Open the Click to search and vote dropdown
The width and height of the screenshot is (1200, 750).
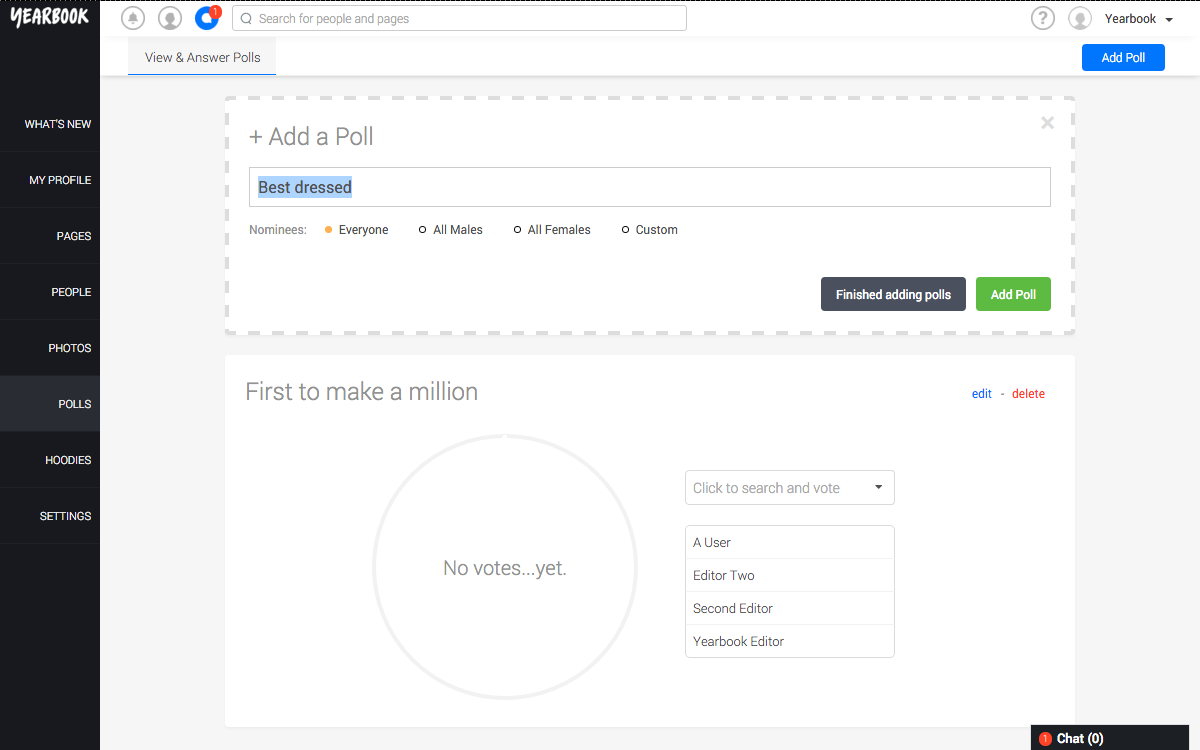pos(790,488)
